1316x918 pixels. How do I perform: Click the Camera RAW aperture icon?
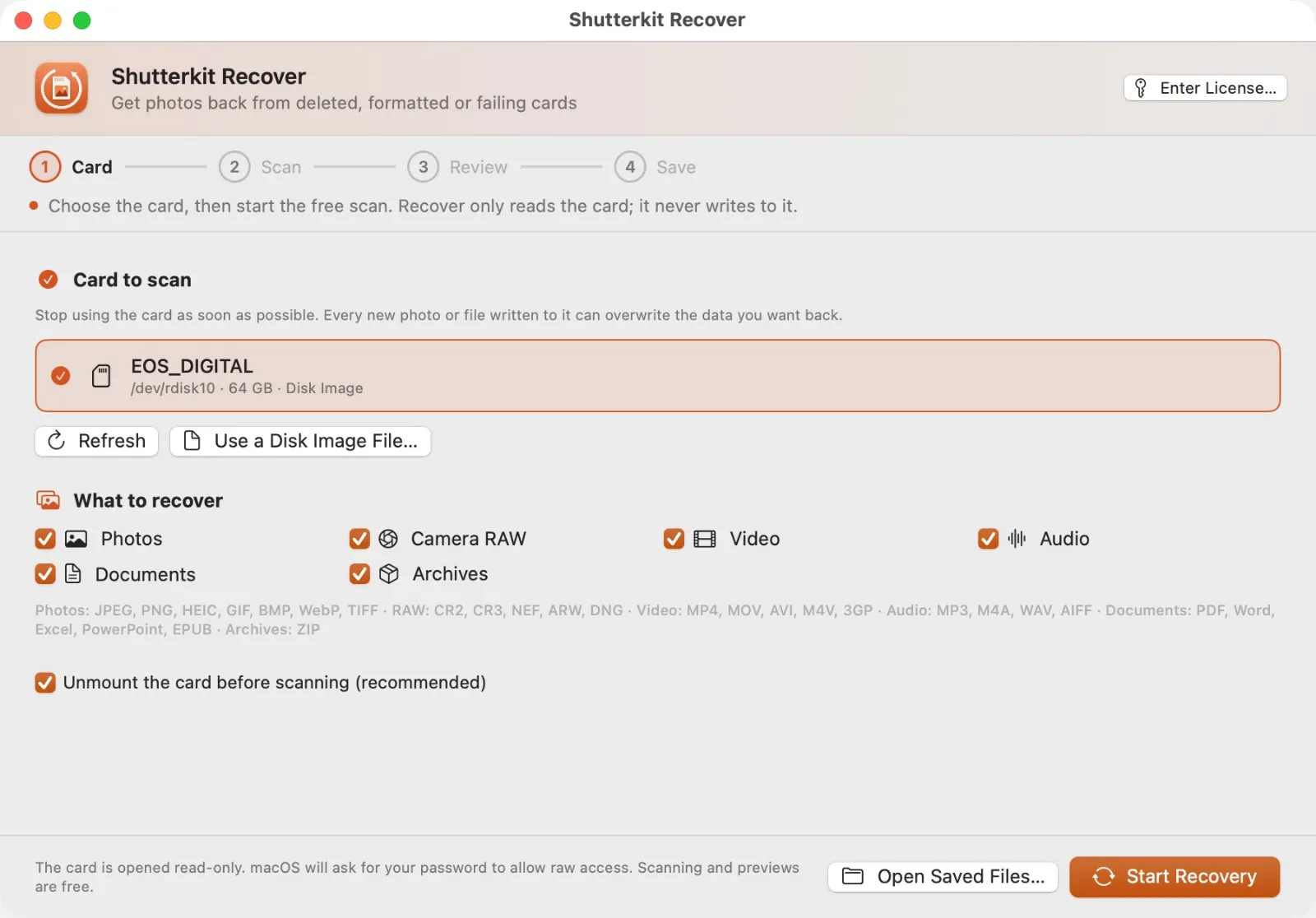388,539
